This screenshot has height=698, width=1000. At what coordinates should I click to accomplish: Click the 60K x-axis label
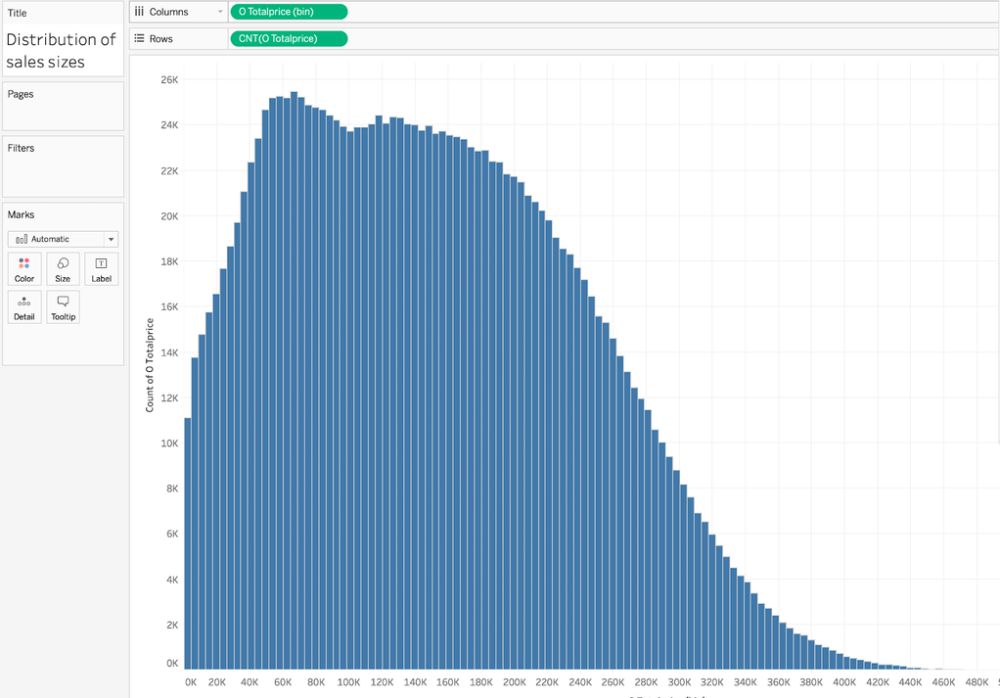pyautogui.click(x=283, y=682)
